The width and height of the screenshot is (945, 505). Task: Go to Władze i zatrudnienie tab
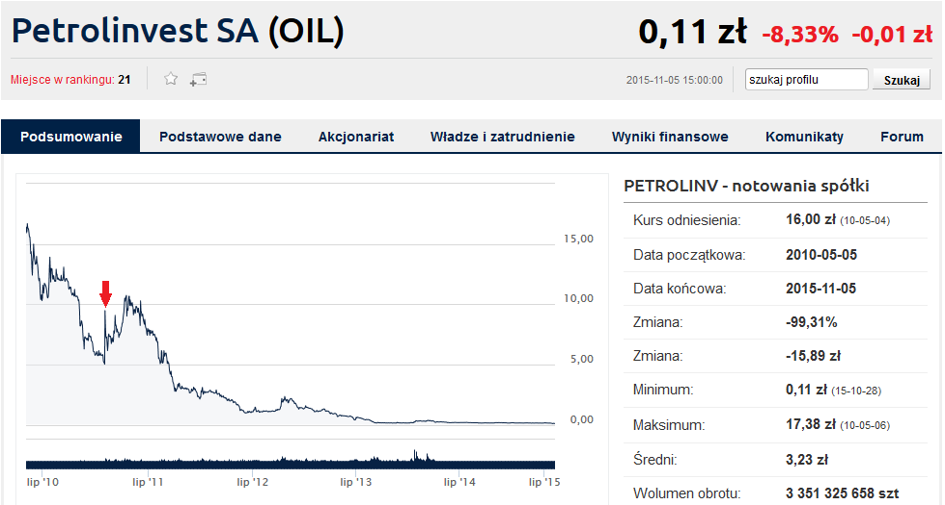[x=503, y=137]
